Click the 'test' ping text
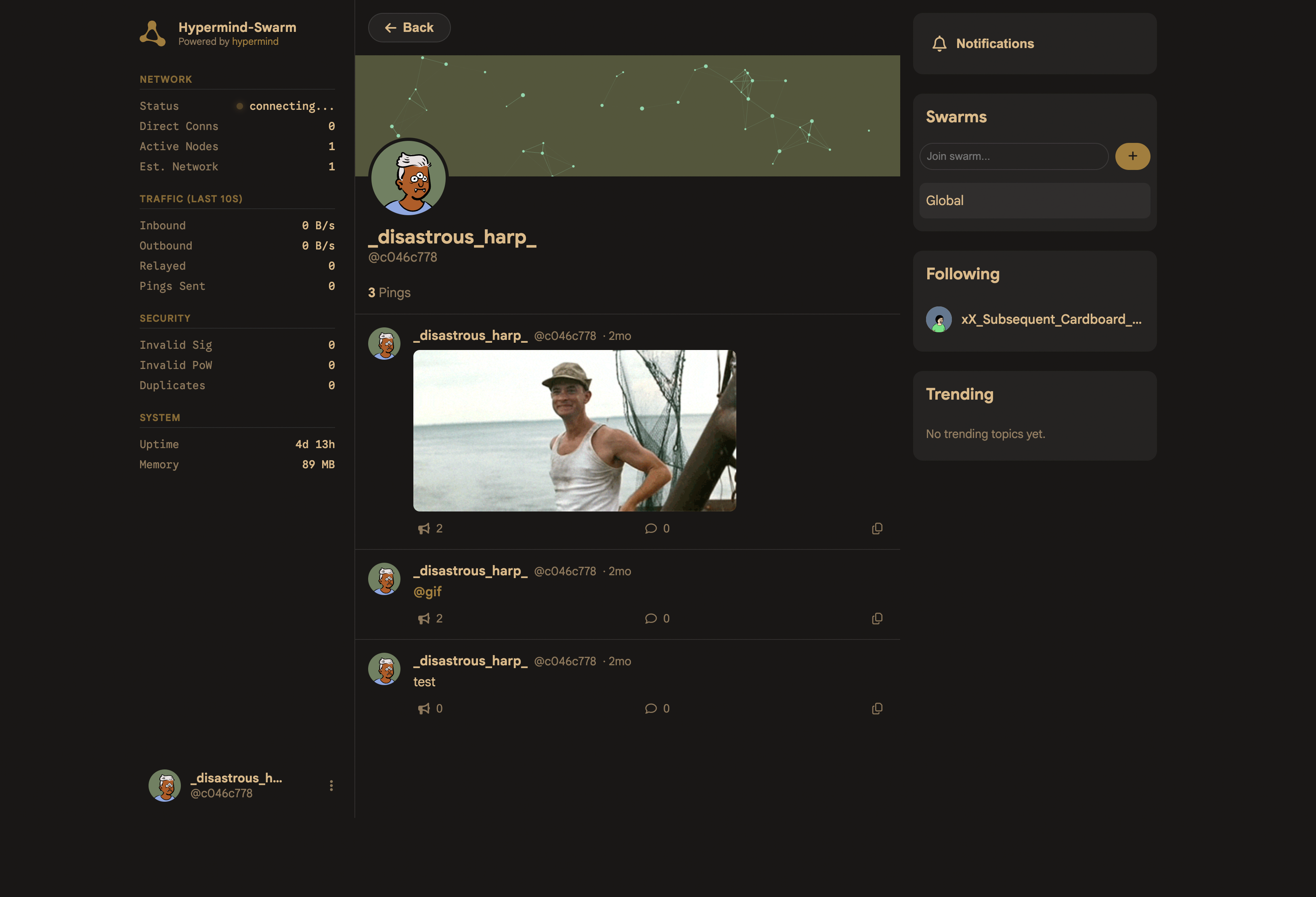Image resolution: width=1316 pixels, height=897 pixels. pos(424,682)
